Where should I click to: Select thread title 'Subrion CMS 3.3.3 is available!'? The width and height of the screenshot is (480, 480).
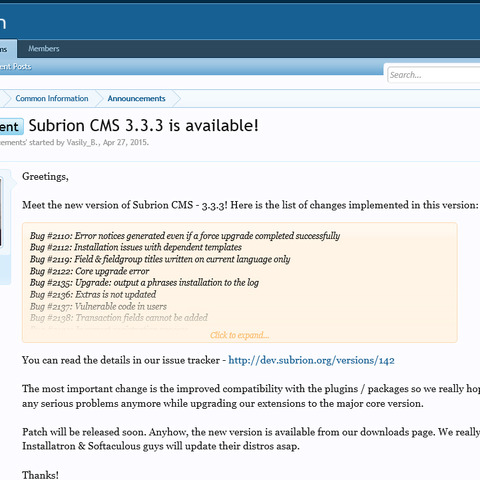click(144, 126)
